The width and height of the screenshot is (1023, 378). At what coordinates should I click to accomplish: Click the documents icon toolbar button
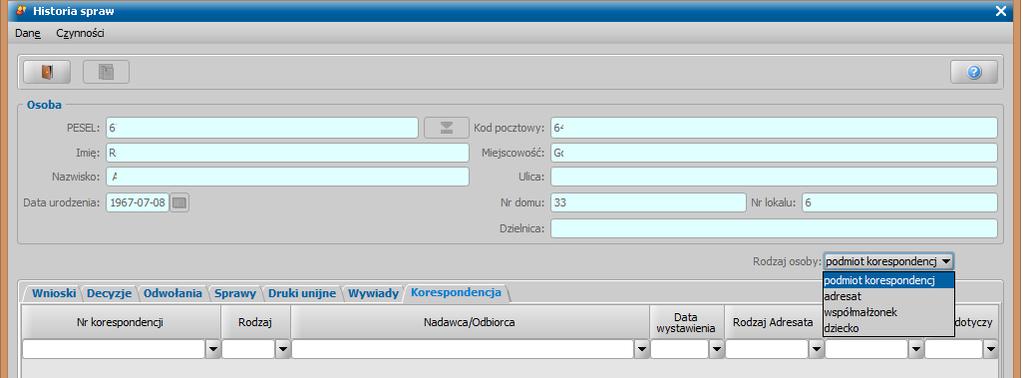click(x=106, y=72)
